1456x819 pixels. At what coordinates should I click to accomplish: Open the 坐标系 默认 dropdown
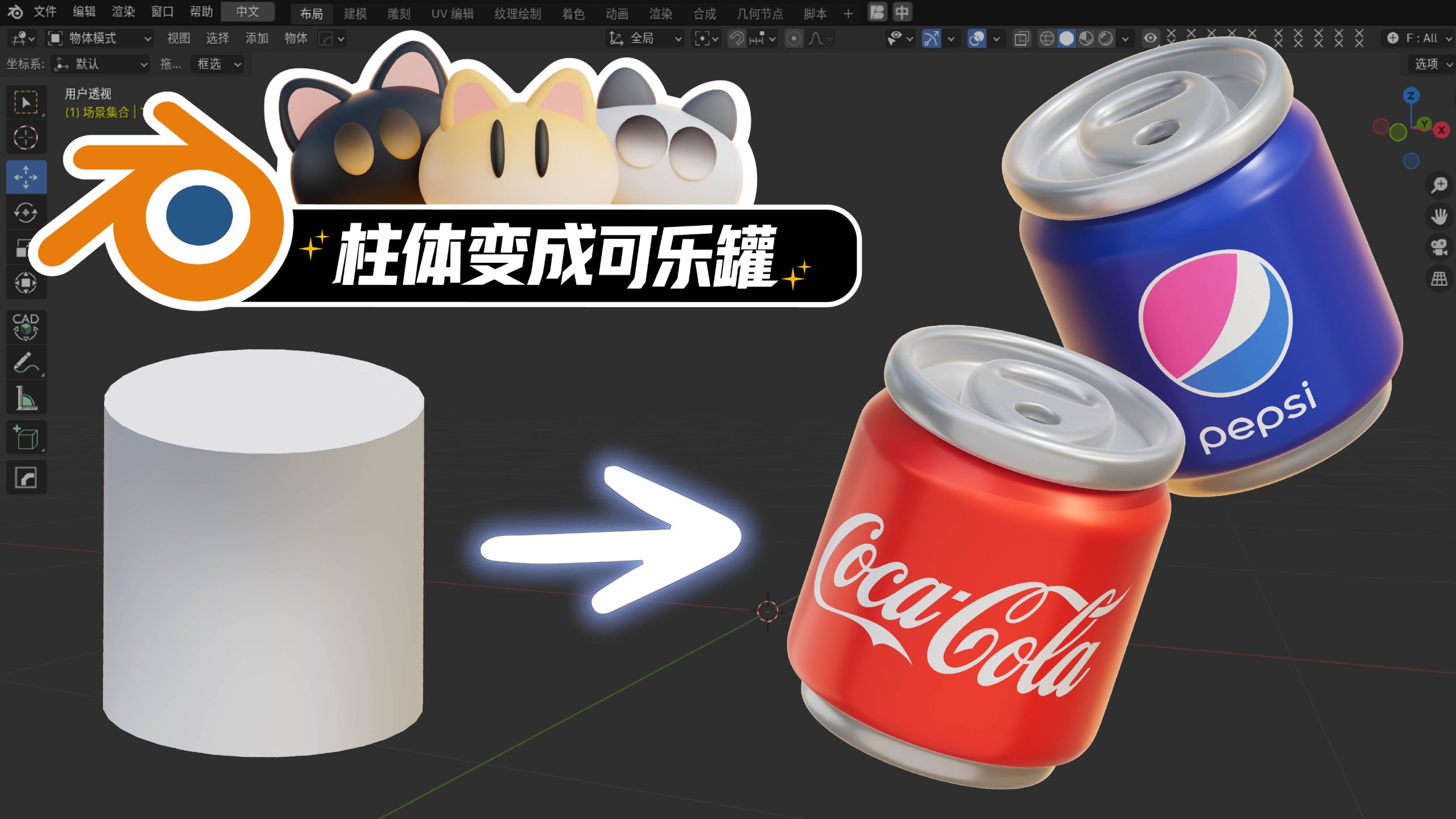(x=100, y=64)
